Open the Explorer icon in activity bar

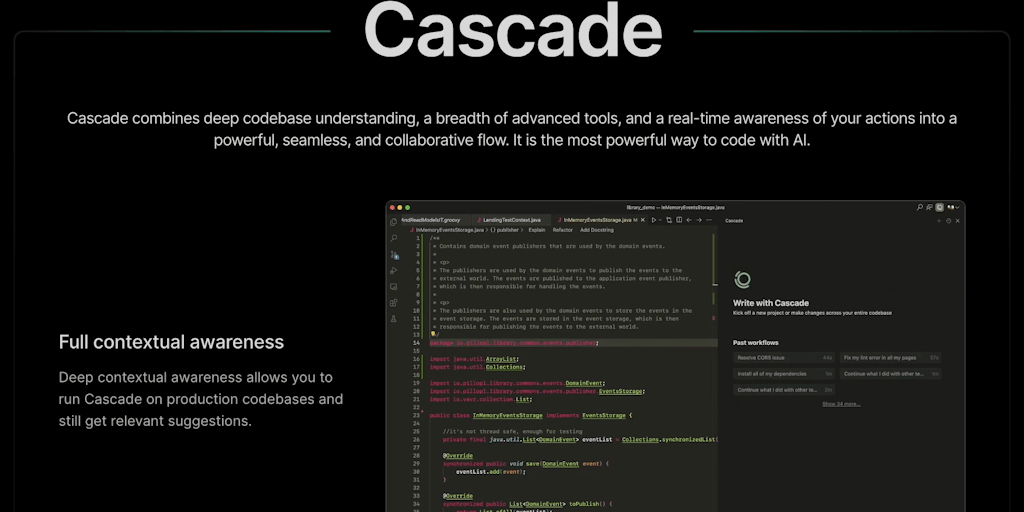(x=394, y=222)
